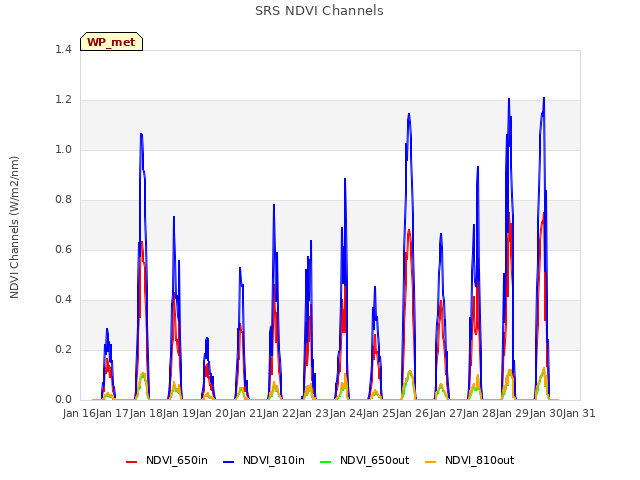
Task: Select the NDVI_810out legend label
Action: 480,460
